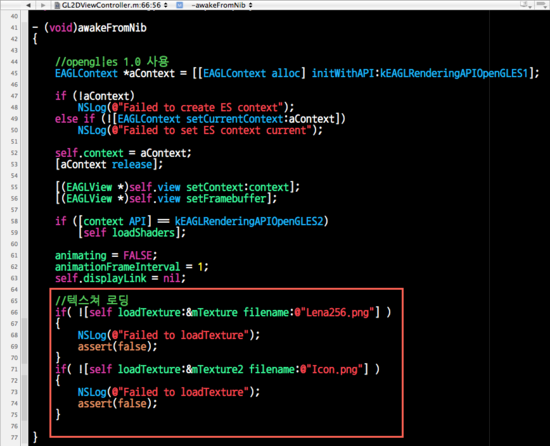Click the animating = FALSE; line
The width and height of the screenshot is (550, 446).
pyautogui.click(x=106, y=255)
